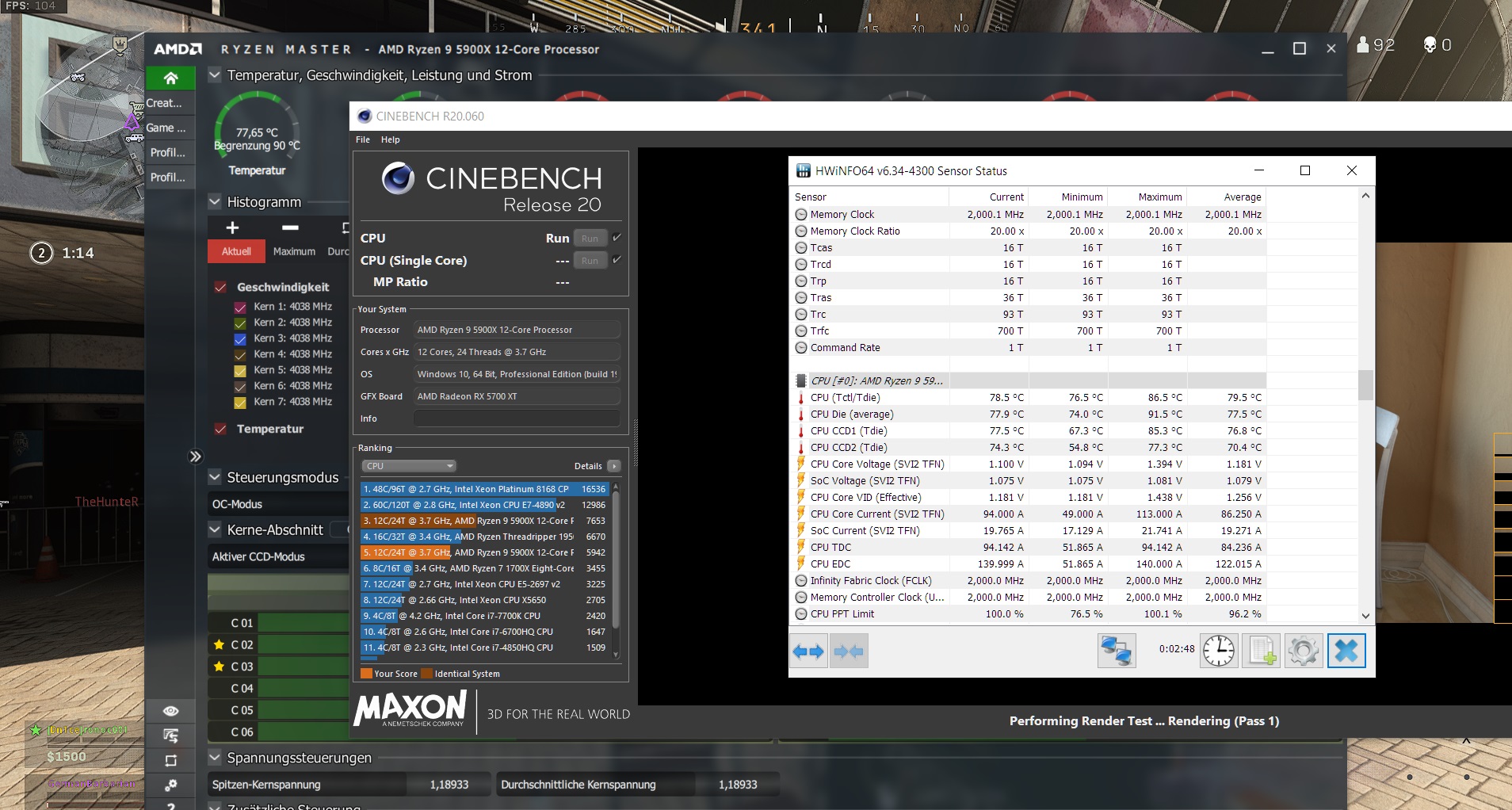Toggle the Temperatur histogram checkbox
The image size is (1512, 810).
(x=220, y=429)
